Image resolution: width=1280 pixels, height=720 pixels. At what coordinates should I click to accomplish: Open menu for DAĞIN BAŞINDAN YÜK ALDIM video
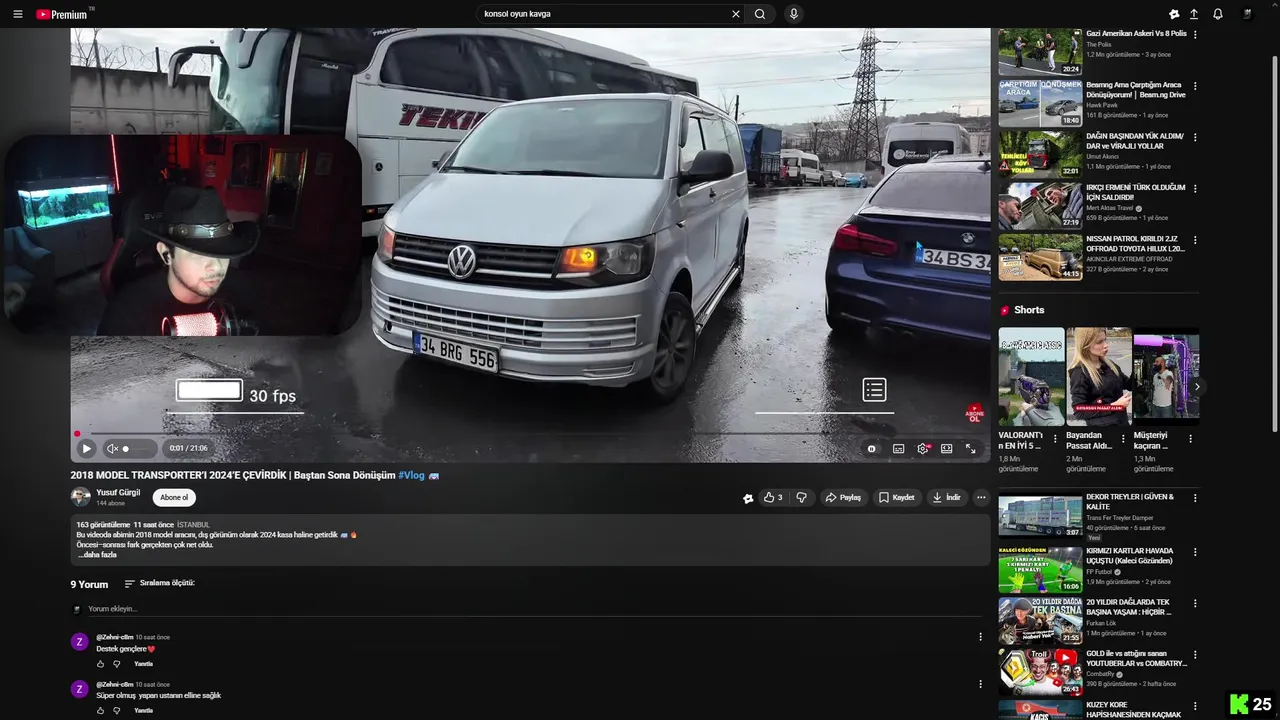click(1195, 137)
